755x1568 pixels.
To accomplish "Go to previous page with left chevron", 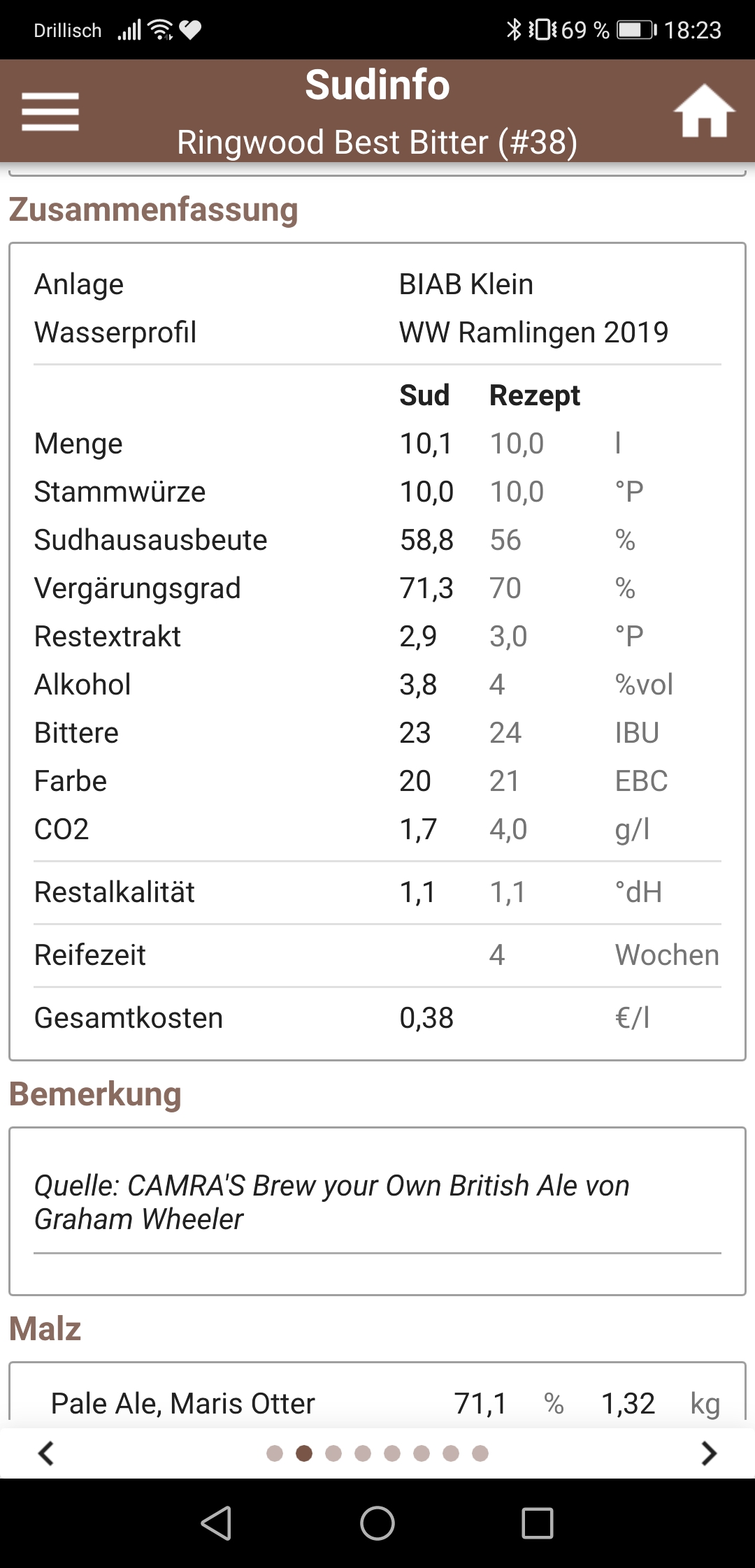I will [x=46, y=1453].
